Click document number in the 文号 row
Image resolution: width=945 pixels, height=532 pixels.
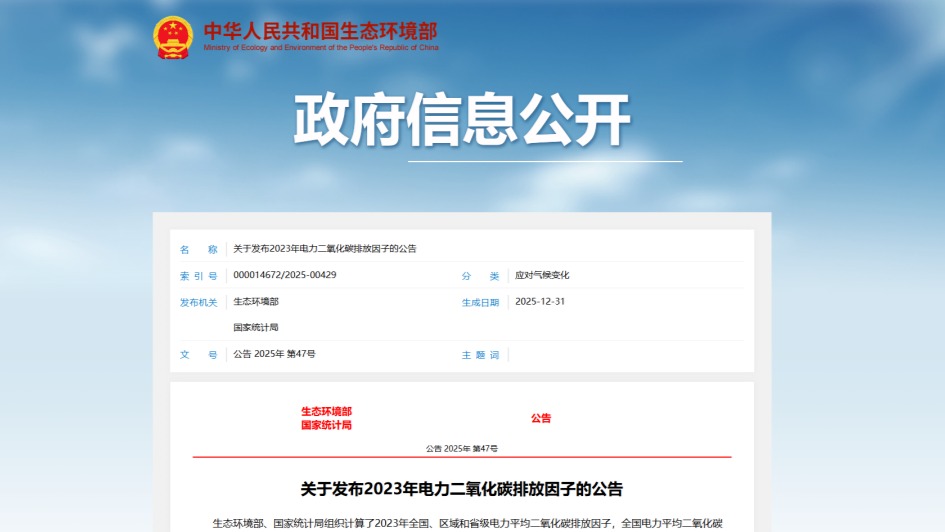[x=274, y=354]
